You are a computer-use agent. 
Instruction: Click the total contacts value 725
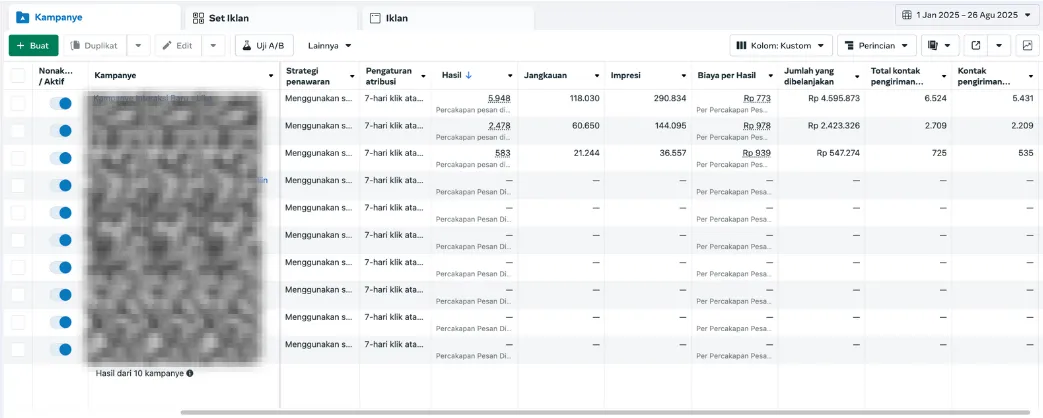click(940, 152)
